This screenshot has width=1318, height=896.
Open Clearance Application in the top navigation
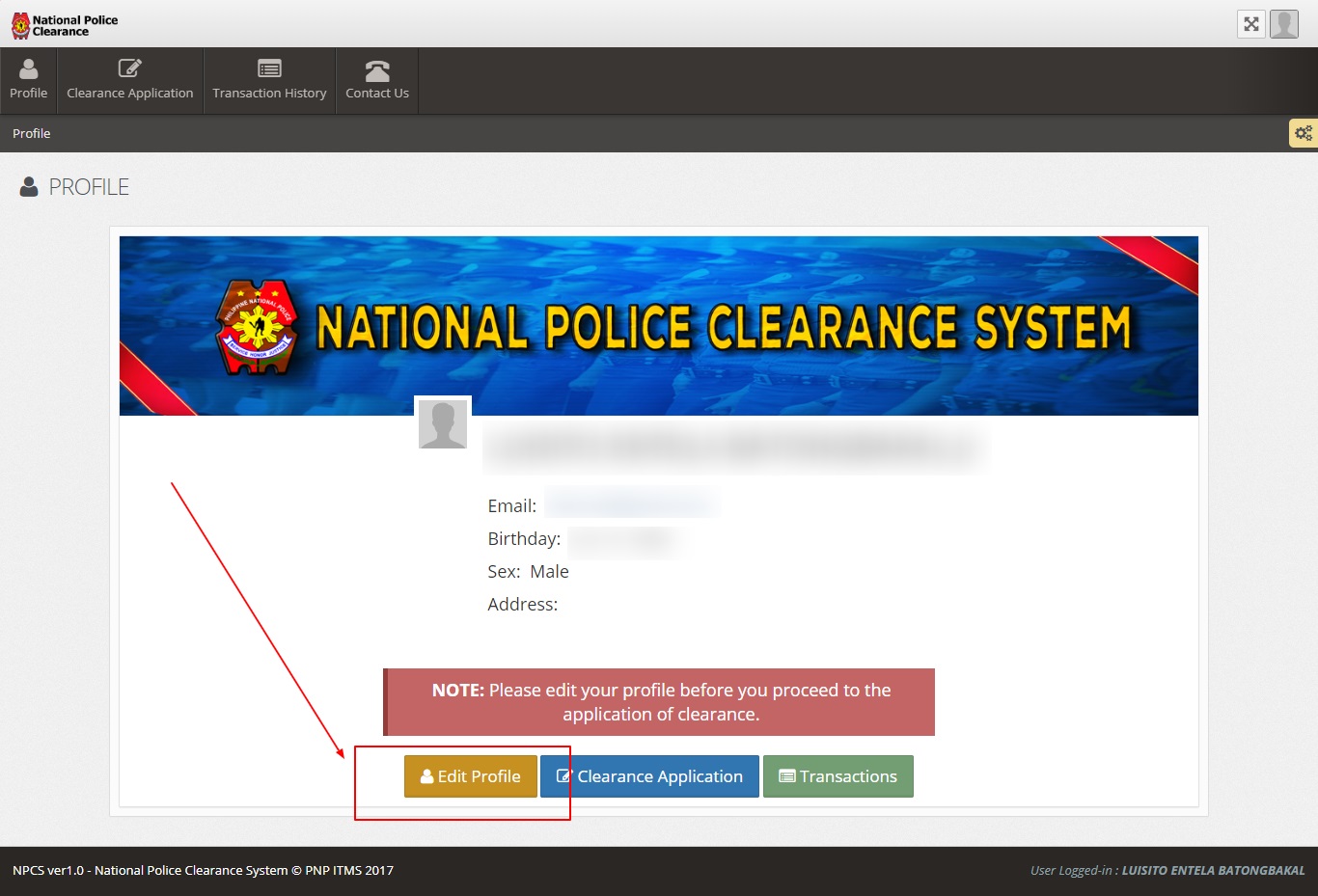point(130,81)
